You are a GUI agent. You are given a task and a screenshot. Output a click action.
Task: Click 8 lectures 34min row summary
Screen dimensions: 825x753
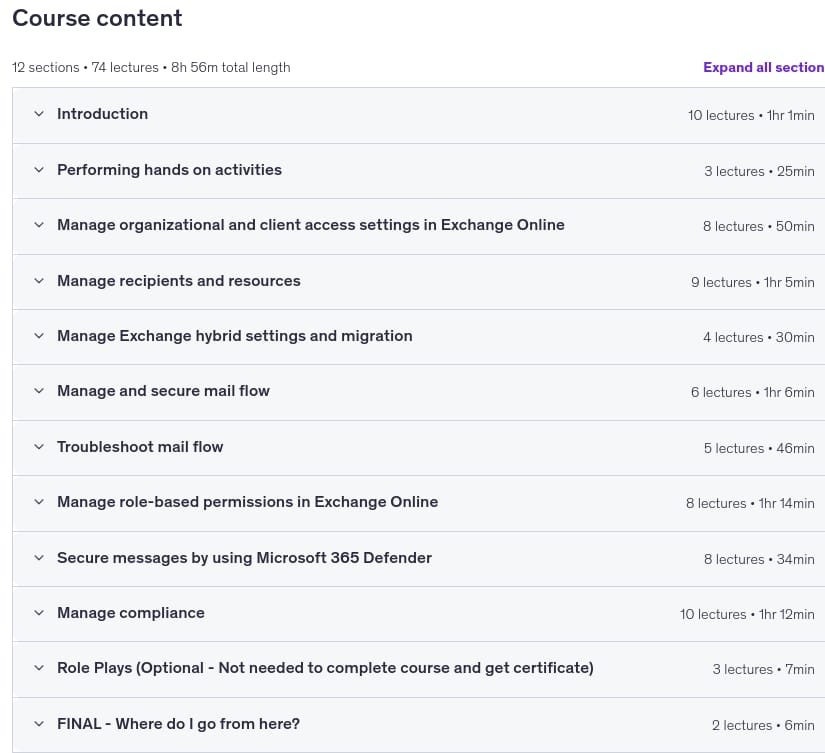pyautogui.click(x=759, y=559)
